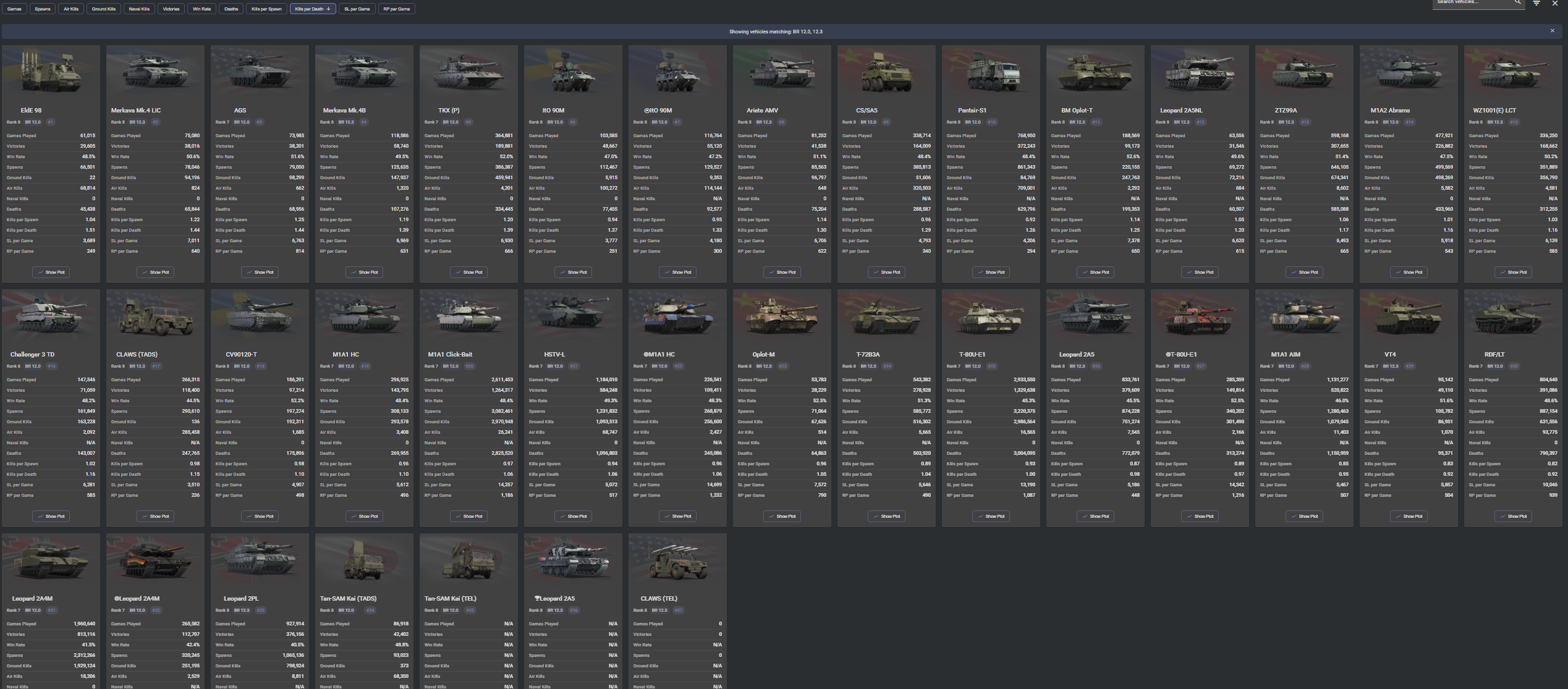The width and height of the screenshot is (1568, 689).
Task: Click the chart icon in HSTV-L Show Plot
Action: pyautogui.click(x=563, y=516)
